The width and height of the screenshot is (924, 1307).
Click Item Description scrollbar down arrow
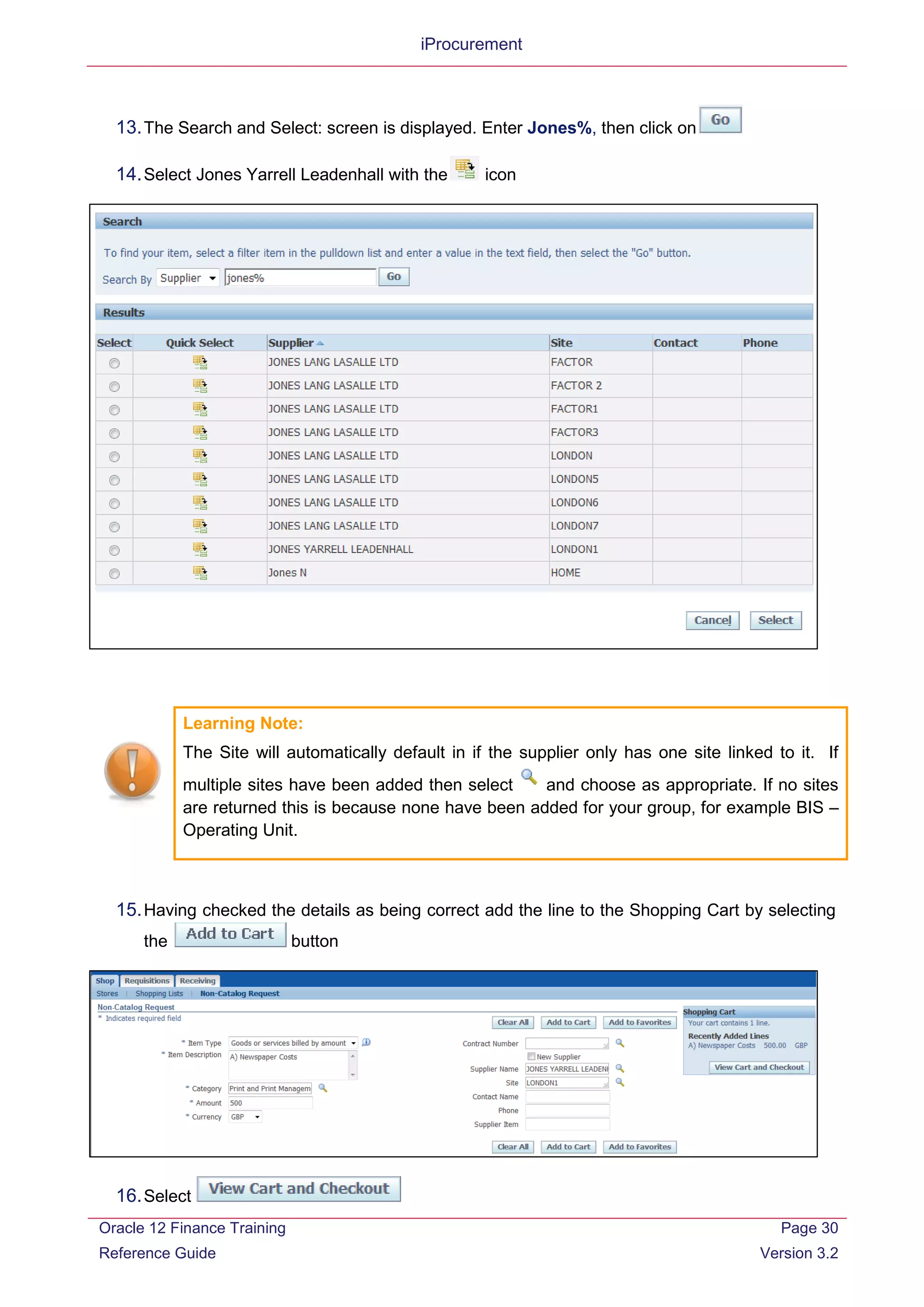[353, 1075]
